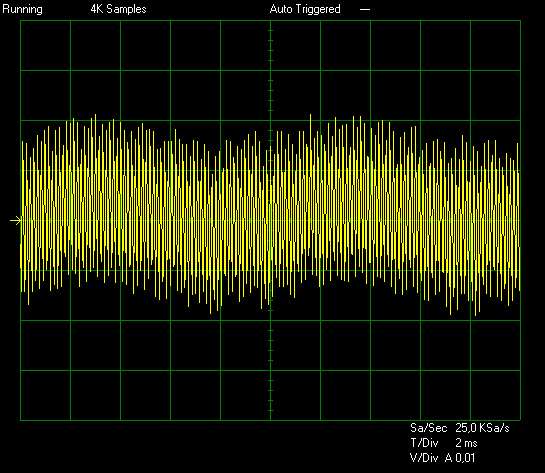Click the yellow ground level arrow marker

pos(15,221)
